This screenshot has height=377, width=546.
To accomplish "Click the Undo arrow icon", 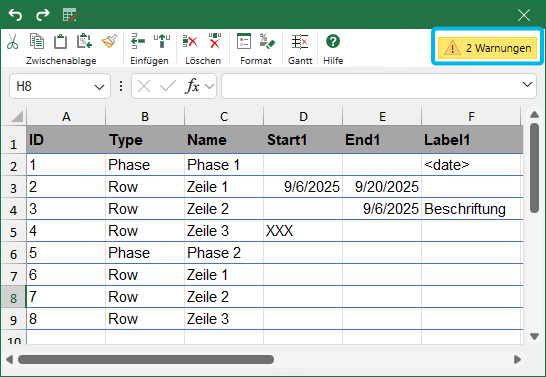I will pos(15,15).
